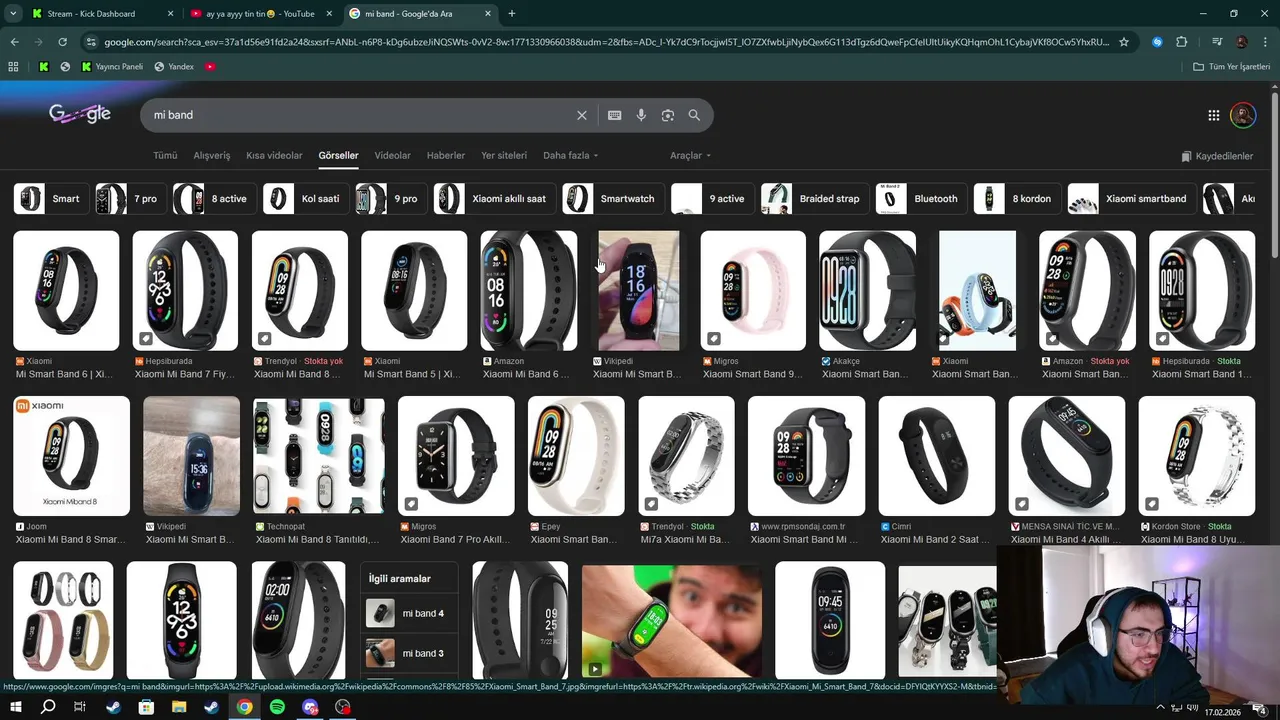
Task: Bookmark this page with the star icon
Action: (1124, 42)
